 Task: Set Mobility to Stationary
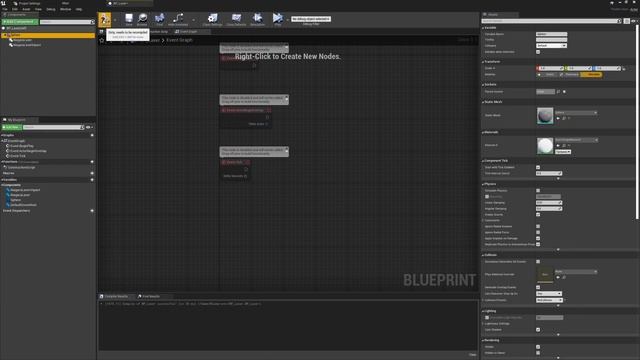(x=569, y=75)
